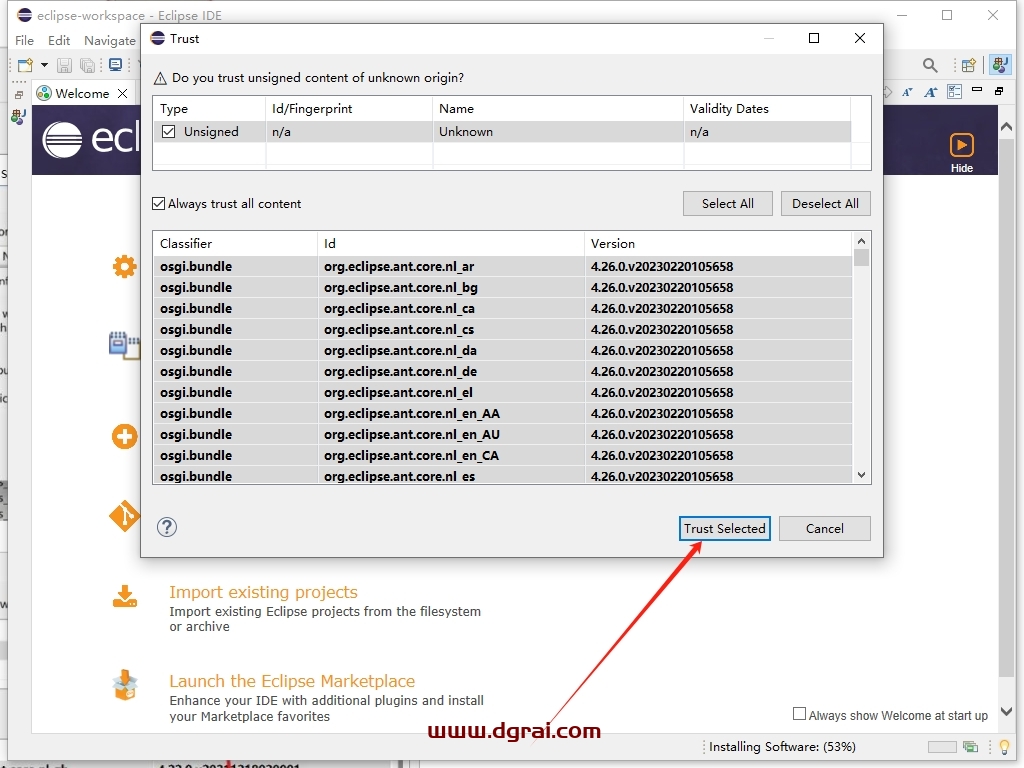The image size is (1024, 768).
Task: Maximize the Trust dialog window
Action: pos(814,38)
